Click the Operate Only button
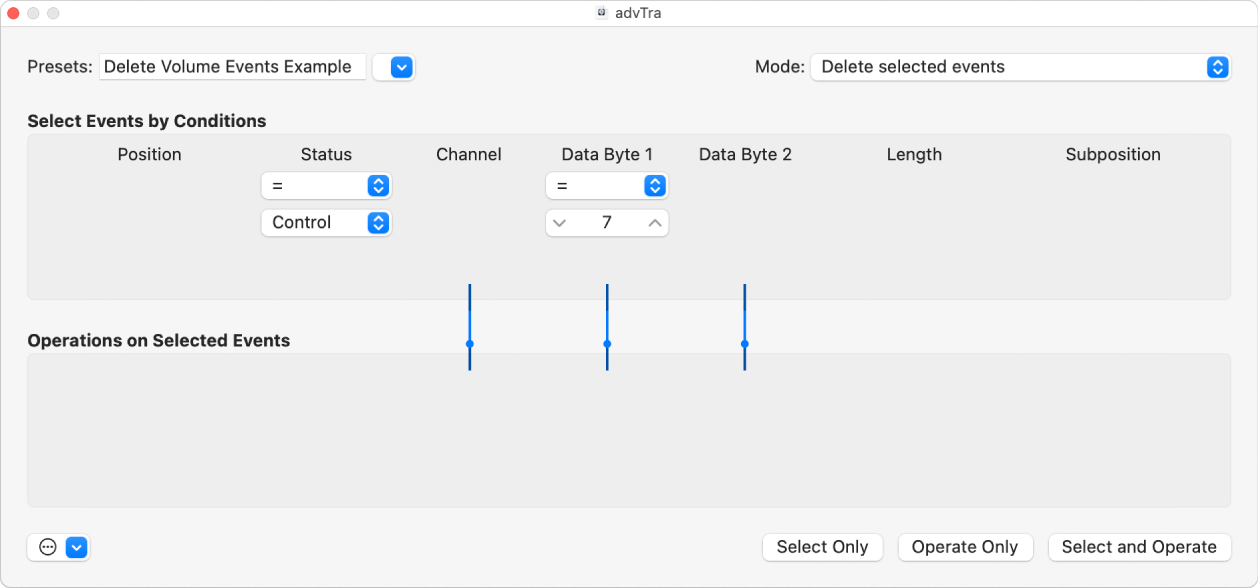 [965, 547]
